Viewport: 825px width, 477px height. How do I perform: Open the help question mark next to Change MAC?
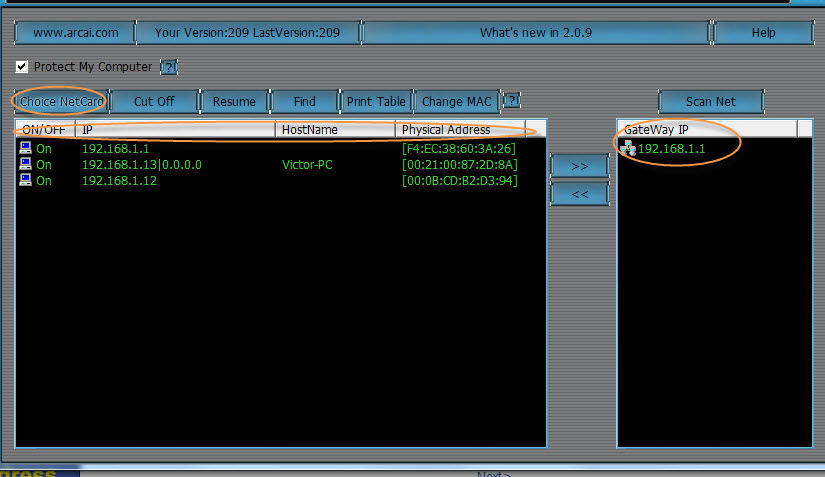coord(512,100)
